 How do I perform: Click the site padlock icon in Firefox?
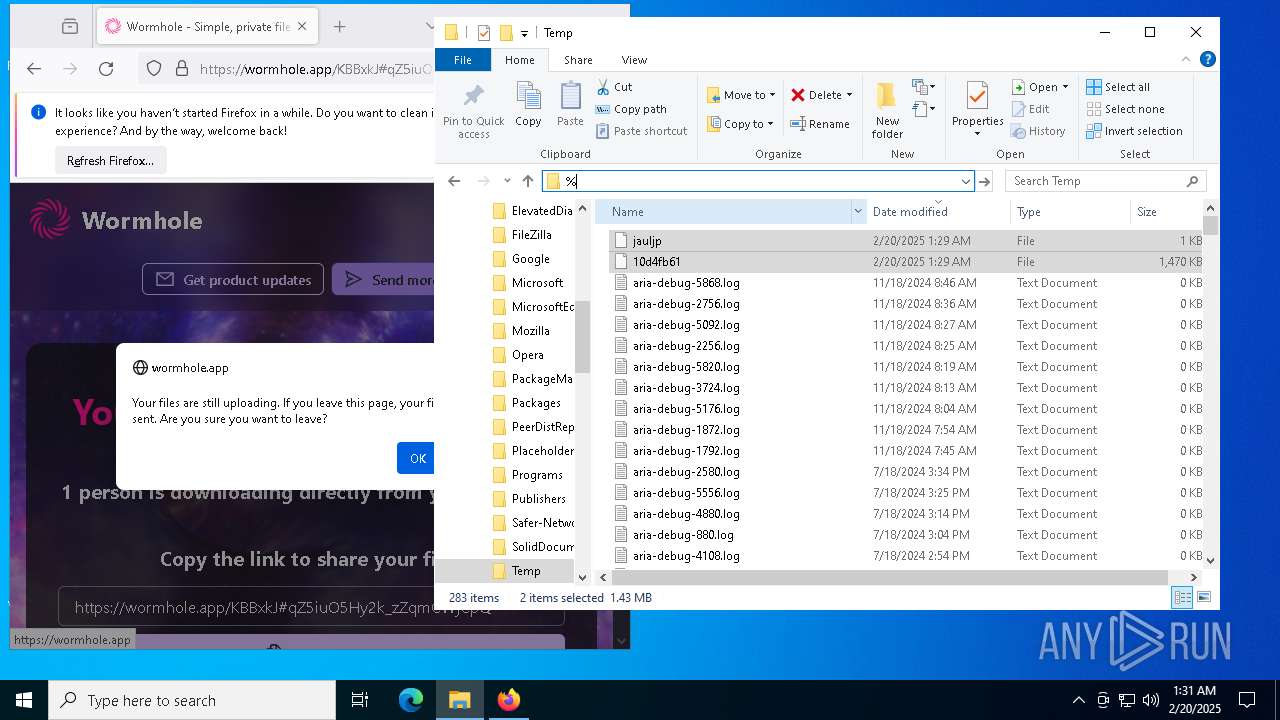(182, 69)
